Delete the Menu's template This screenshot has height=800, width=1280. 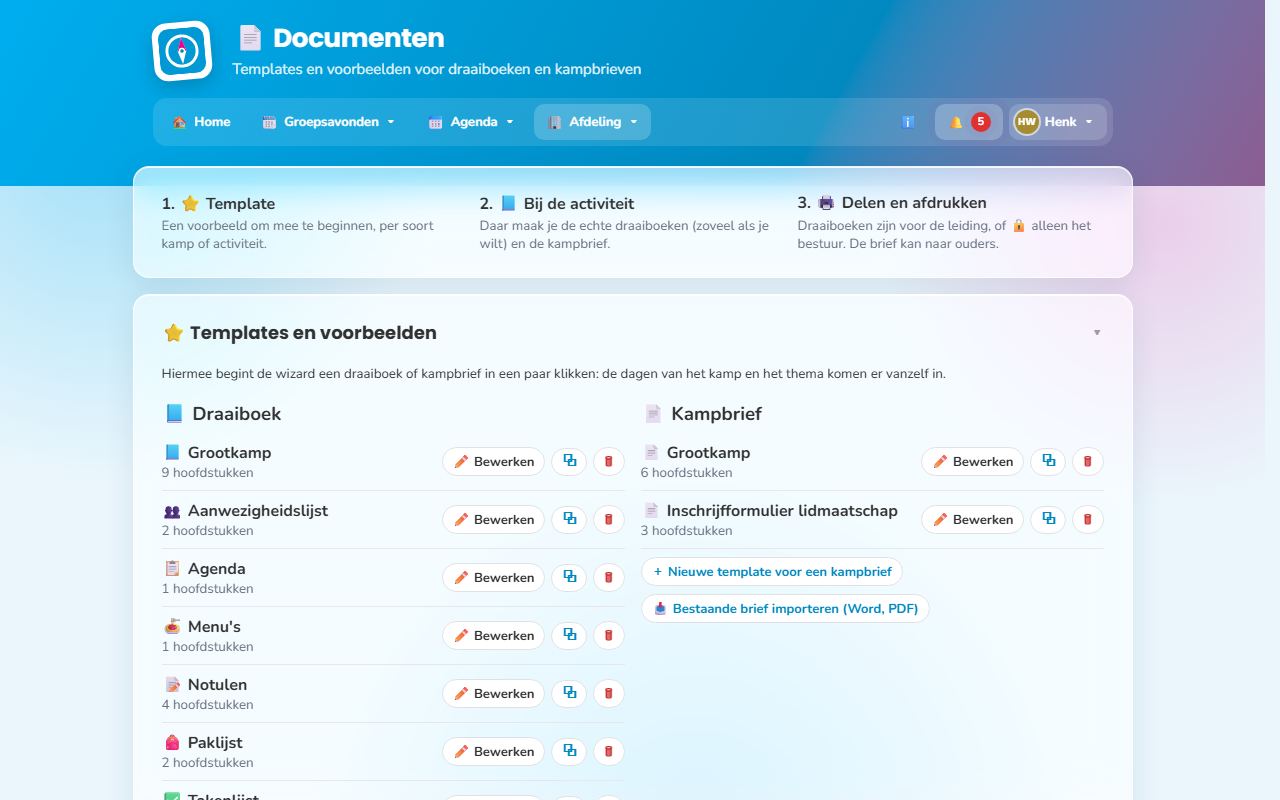point(608,635)
